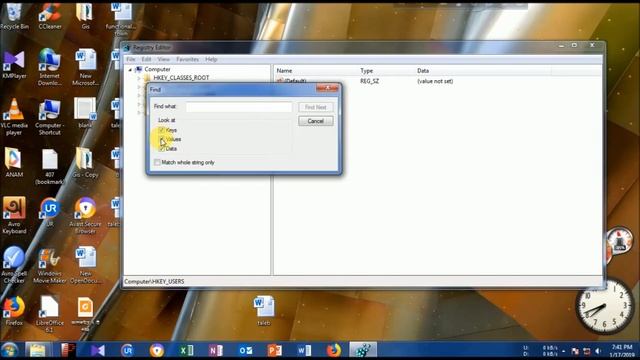
Task: Open Outlook from the taskbar
Action: click(x=245, y=351)
